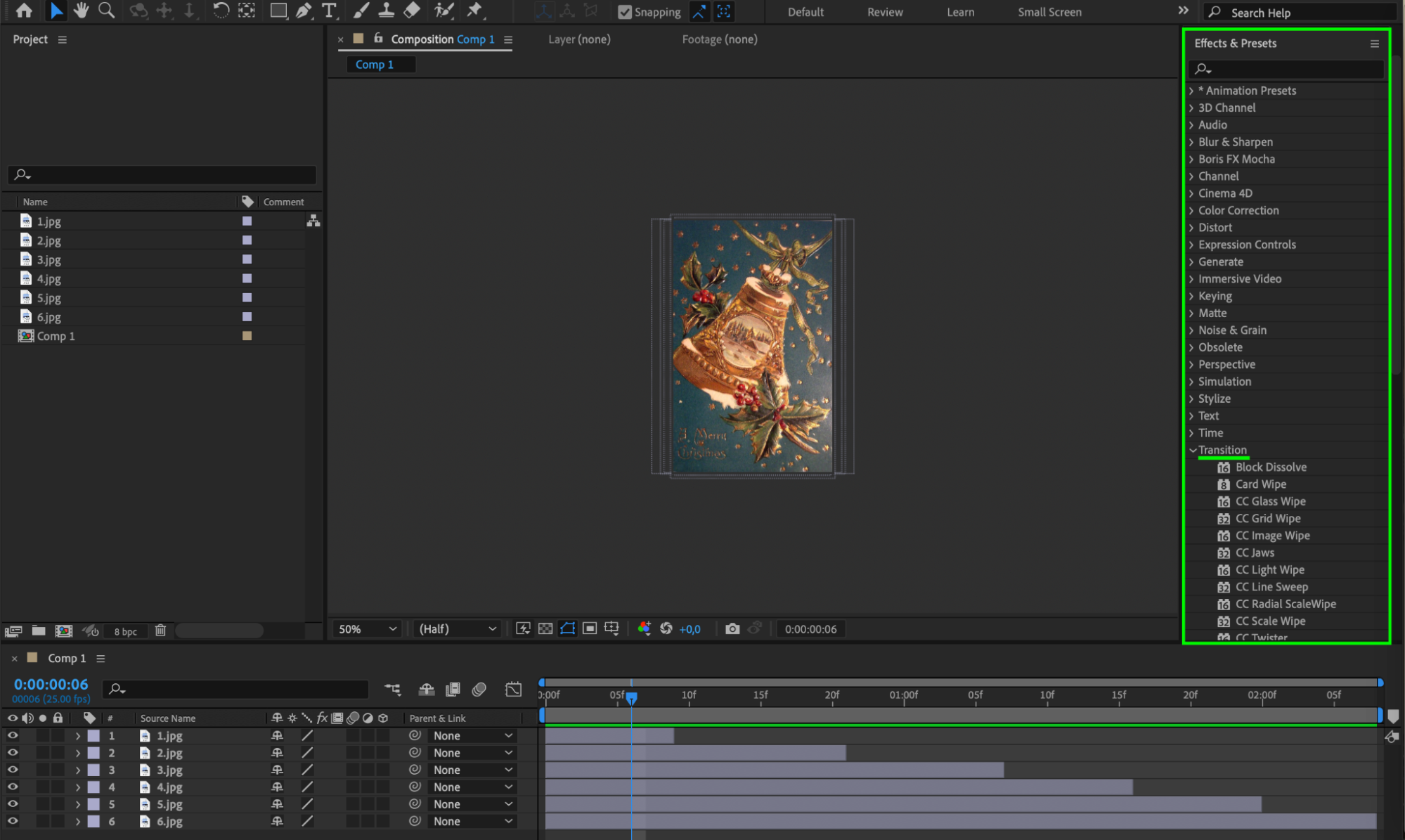This screenshot has width=1405, height=840.
Task: Click the Take Snapshot camera icon
Action: pyautogui.click(x=732, y=628)
